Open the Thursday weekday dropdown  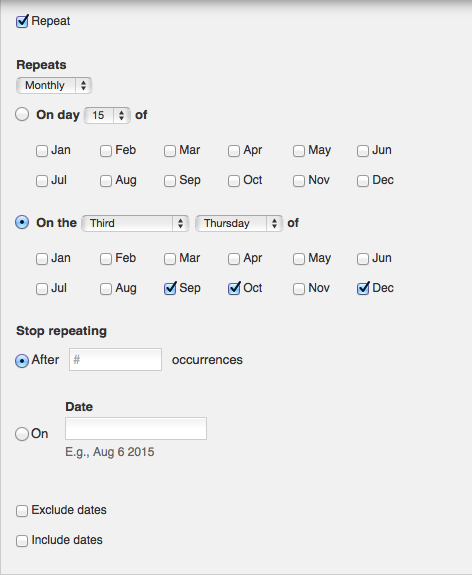click(239, 223)
